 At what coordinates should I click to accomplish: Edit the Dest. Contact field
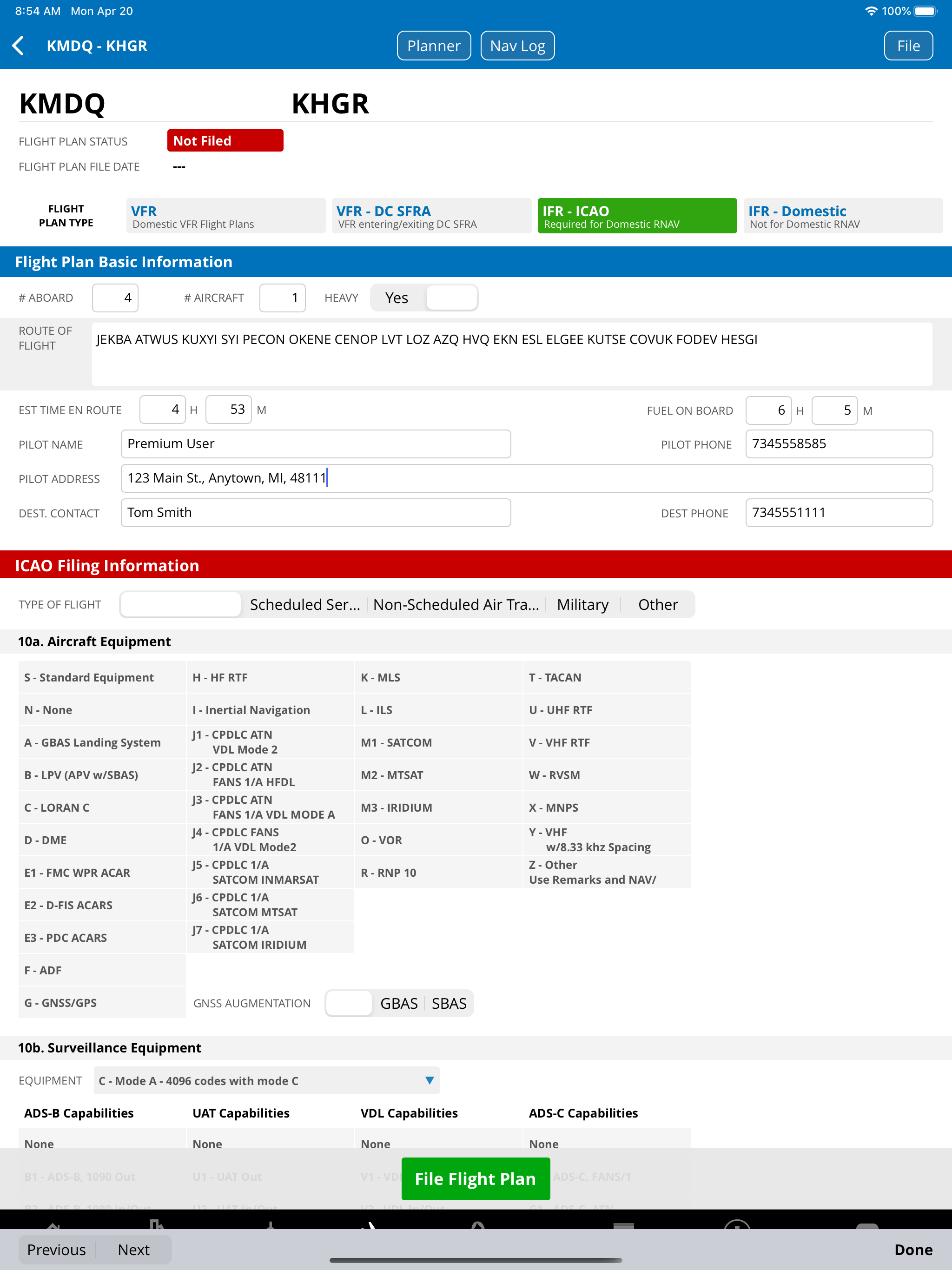click(x=316, y=513)
